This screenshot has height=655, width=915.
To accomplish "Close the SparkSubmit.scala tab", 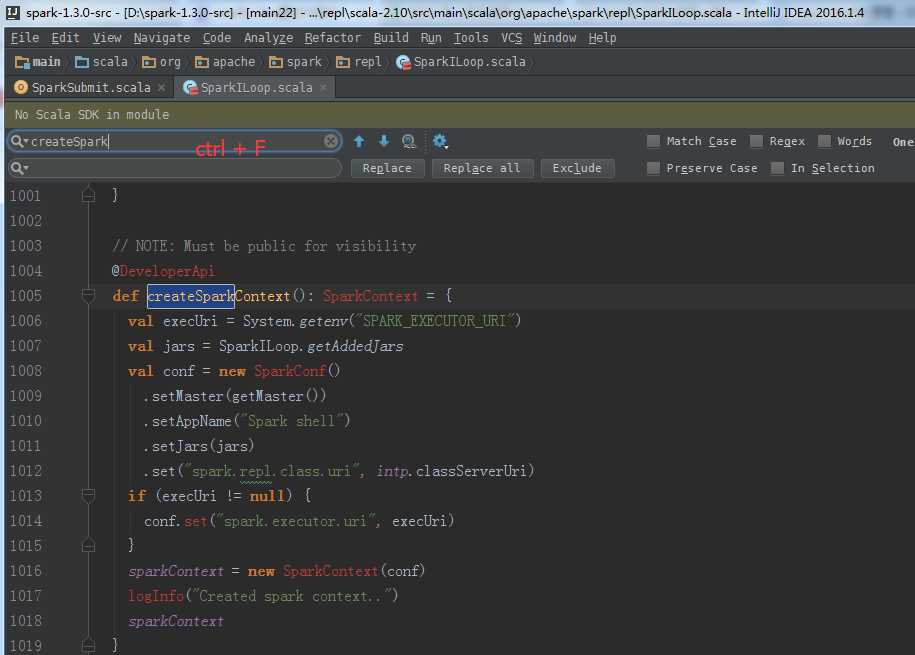I will click(x=162, y=88).
